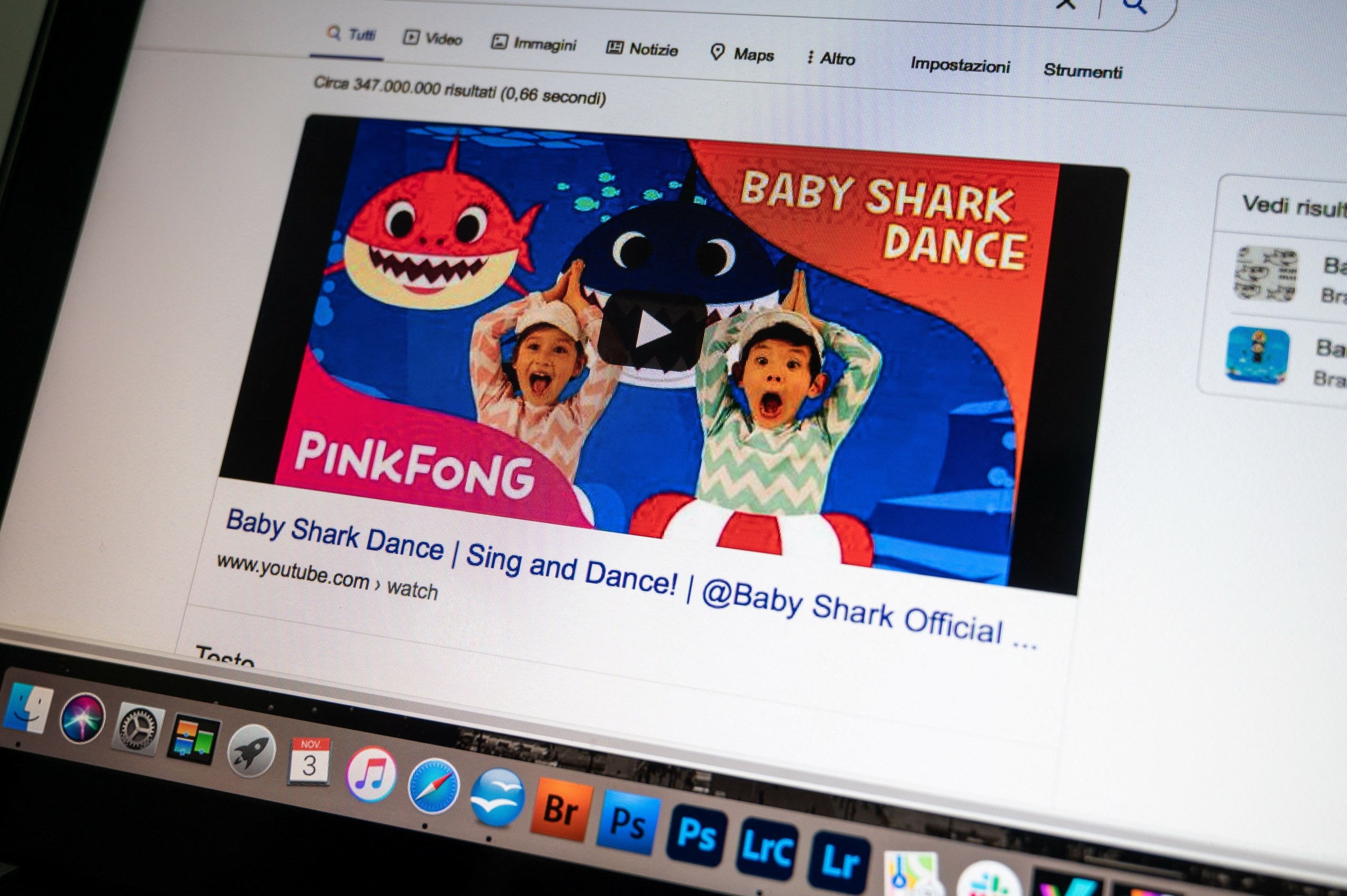Launch Siri from the dock
This screenshot has width=1347, height=896.
tap(82, 718)
